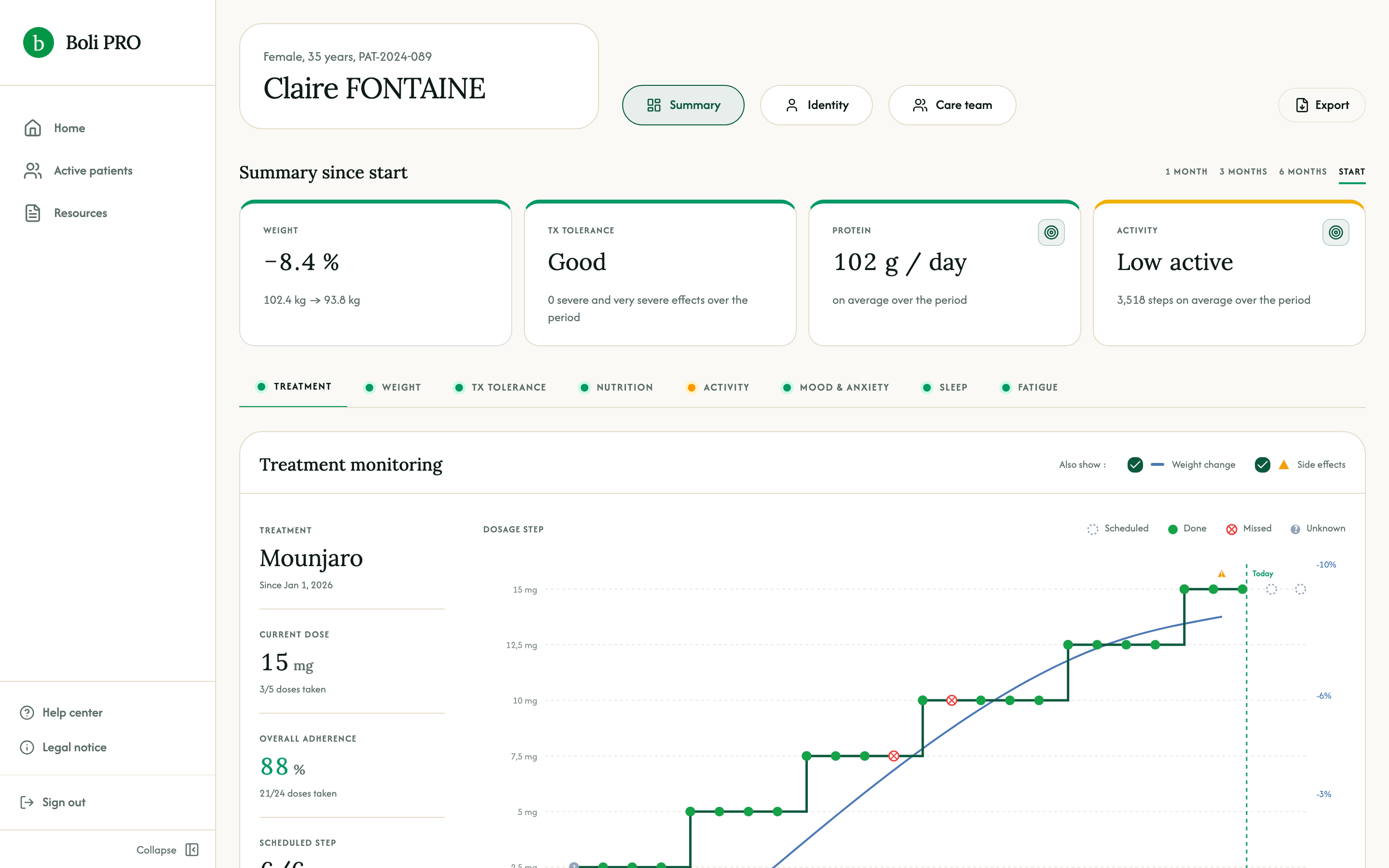Click the first scheduled dose after Today
Viewport: 1389px width, 868px height.
click(1271, 589)
